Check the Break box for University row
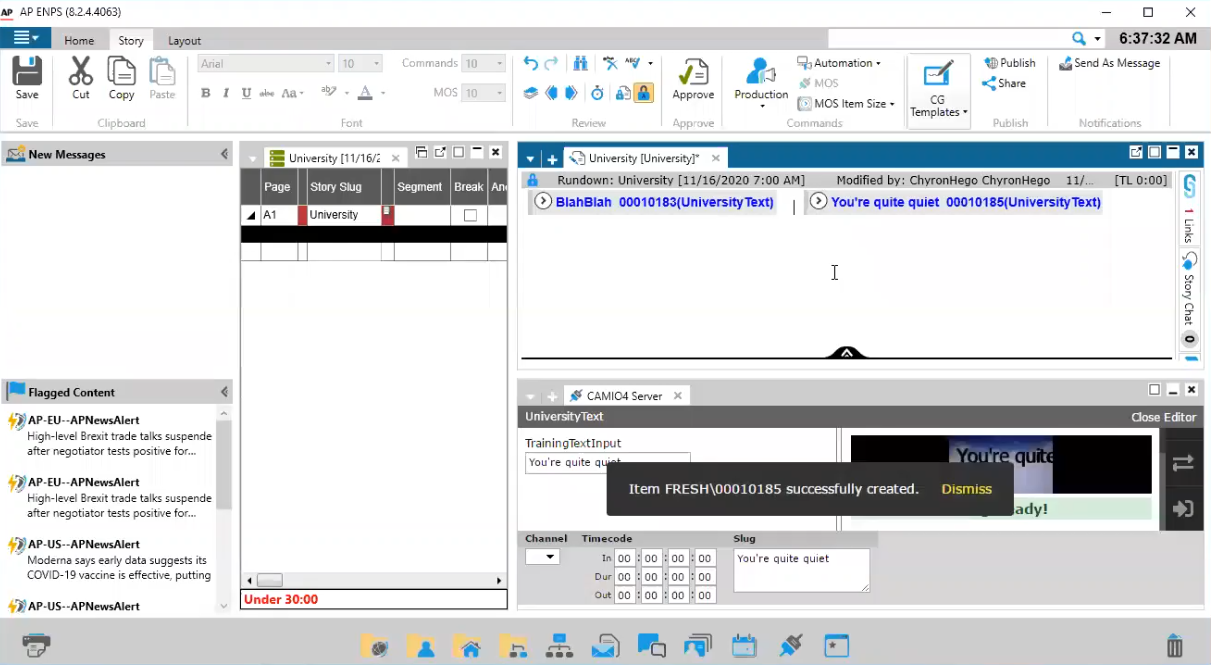The width and height of the screenshot is (1211, 665). [470, 215]
